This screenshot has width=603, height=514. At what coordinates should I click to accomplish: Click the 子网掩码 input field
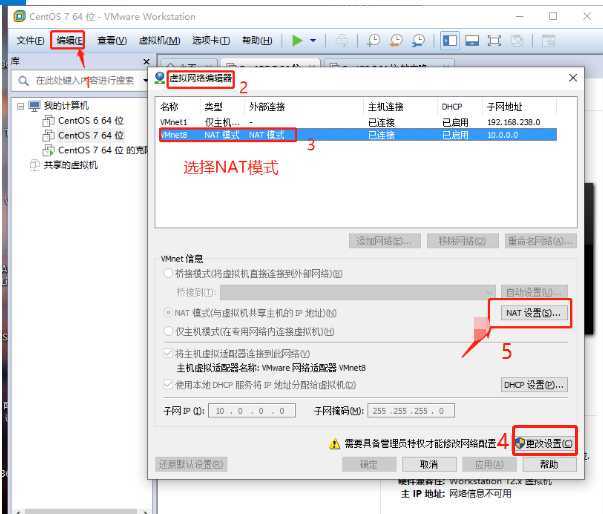click(411, 411)
